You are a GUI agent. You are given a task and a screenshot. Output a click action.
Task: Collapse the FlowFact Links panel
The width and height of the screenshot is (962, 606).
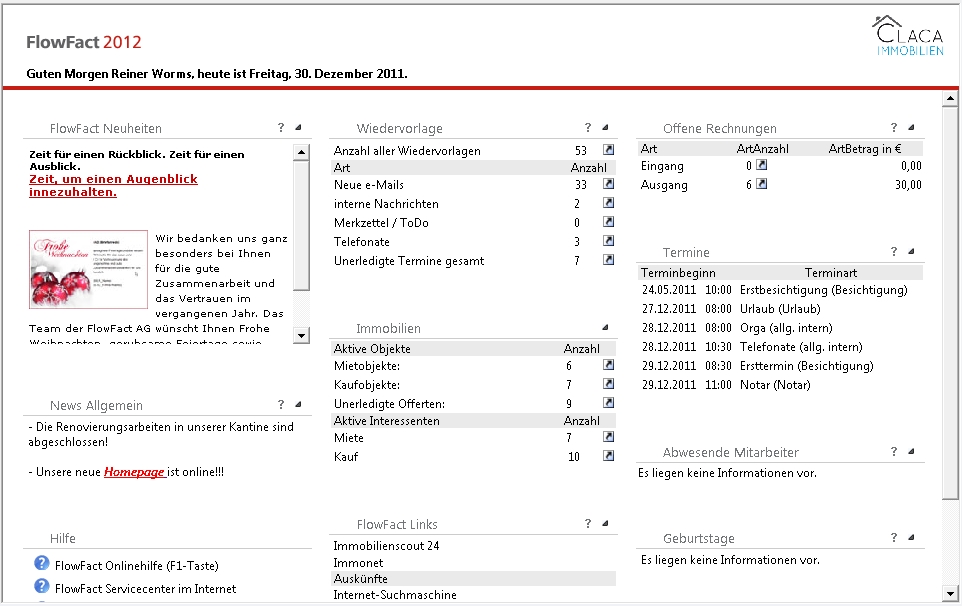click(x=605, y=523)
